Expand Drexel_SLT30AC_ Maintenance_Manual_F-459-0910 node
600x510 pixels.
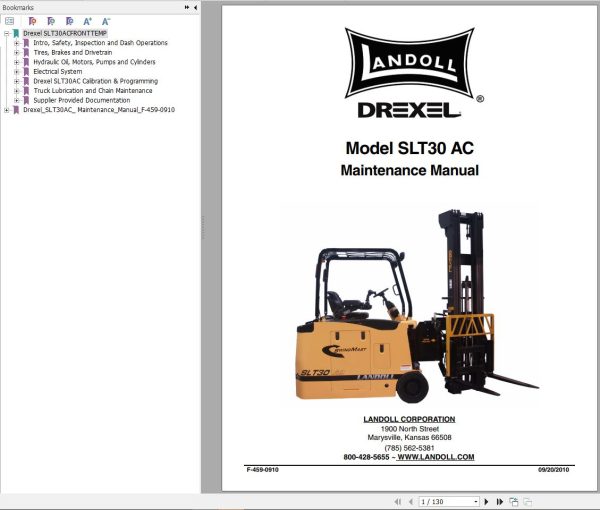[7, 110]
